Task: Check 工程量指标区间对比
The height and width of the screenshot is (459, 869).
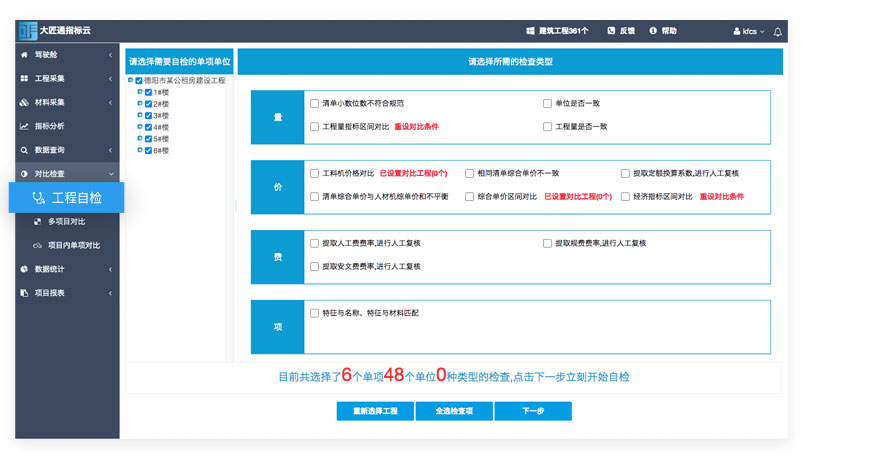Action: point(314,127)
